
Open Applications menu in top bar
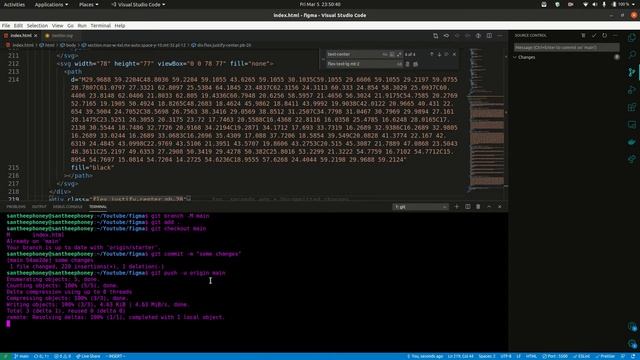51,4
